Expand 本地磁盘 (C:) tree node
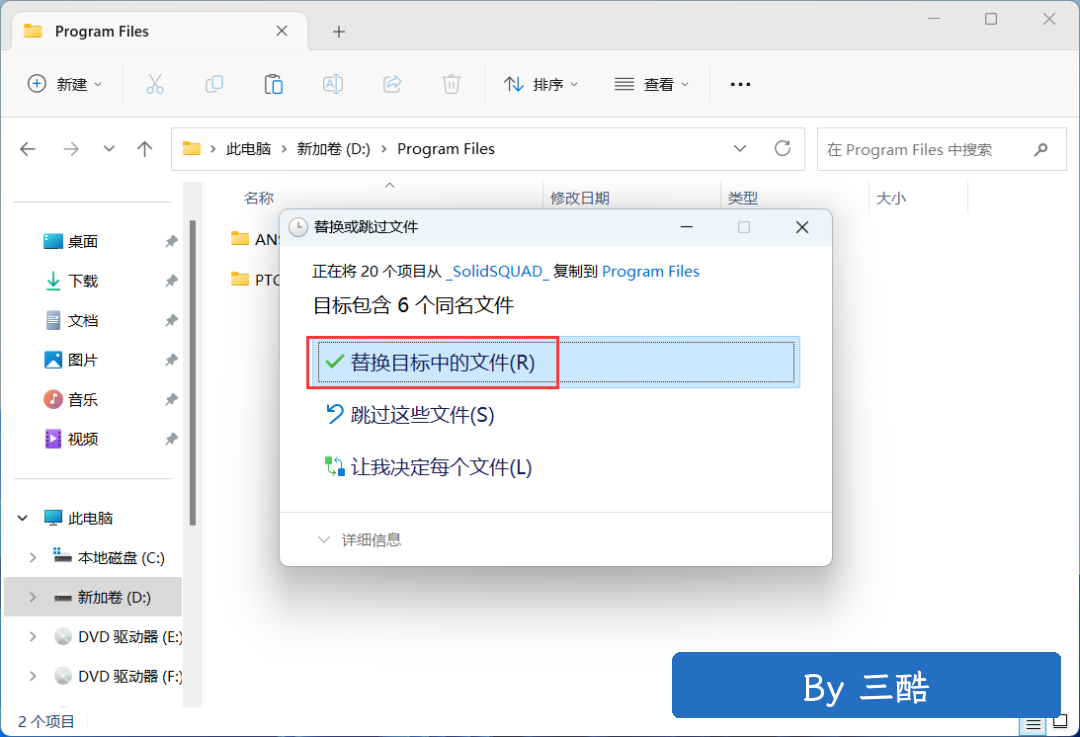Viewport: 1080px width, 737px height. click(32, 557)
